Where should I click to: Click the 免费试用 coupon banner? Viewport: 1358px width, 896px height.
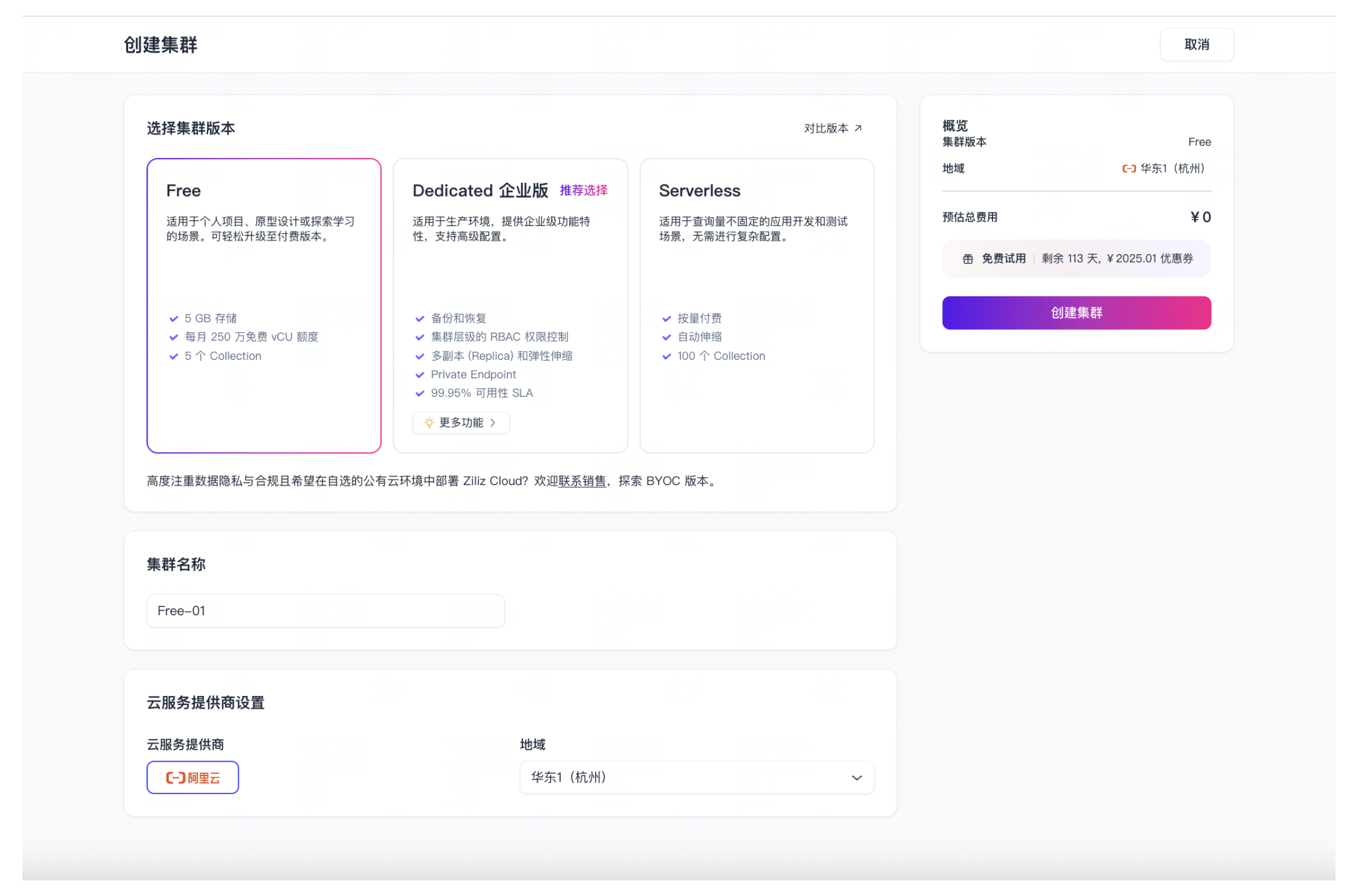(x=1076, y=258)
